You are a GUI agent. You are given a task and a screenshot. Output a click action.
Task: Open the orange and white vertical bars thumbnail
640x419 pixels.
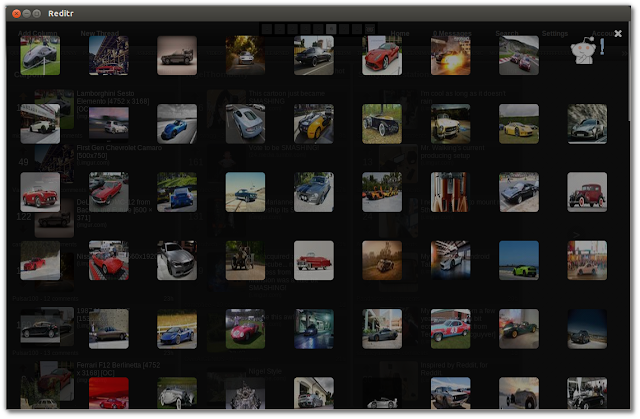(x=450, y=192)
